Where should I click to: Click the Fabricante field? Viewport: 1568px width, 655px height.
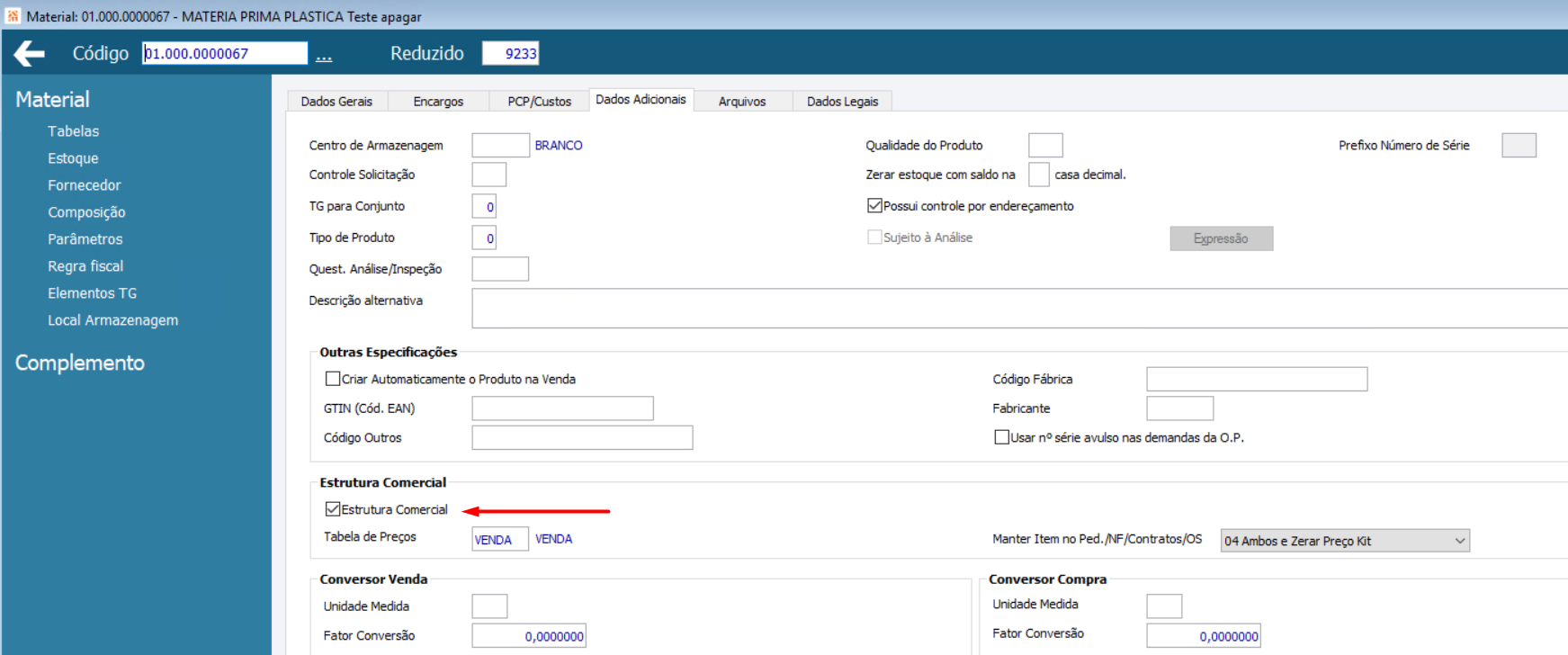pos(1179,408)
